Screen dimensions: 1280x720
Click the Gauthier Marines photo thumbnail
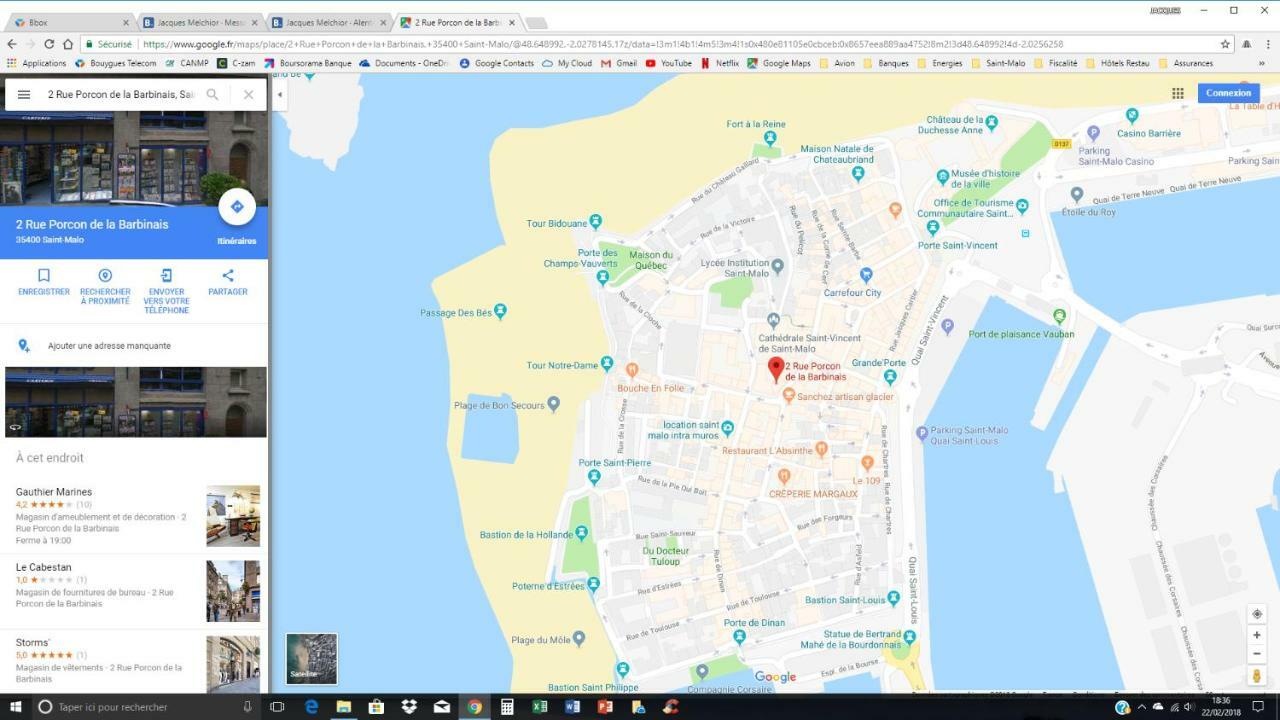(233, 516)
